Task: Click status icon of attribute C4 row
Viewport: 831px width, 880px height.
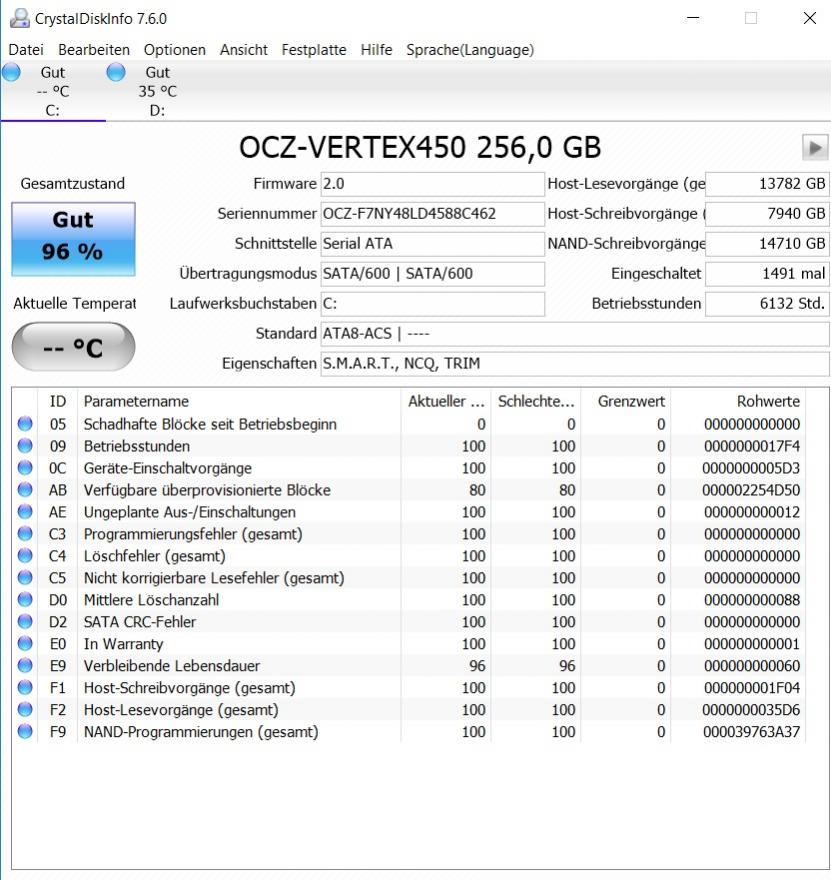Action: (25, 556)
